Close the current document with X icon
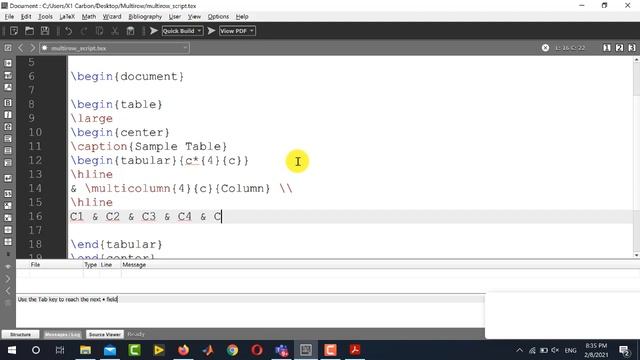Viewport: 640px width, 360px height. pos(545,48)
